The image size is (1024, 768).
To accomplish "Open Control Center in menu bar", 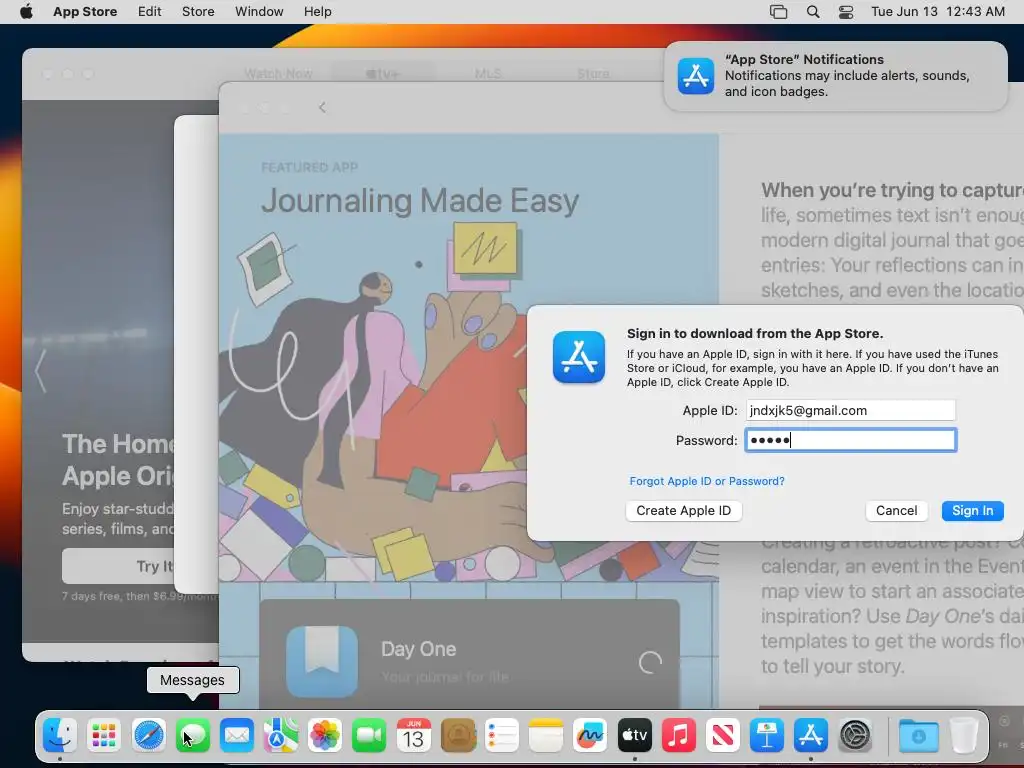I will pos(846,12).
